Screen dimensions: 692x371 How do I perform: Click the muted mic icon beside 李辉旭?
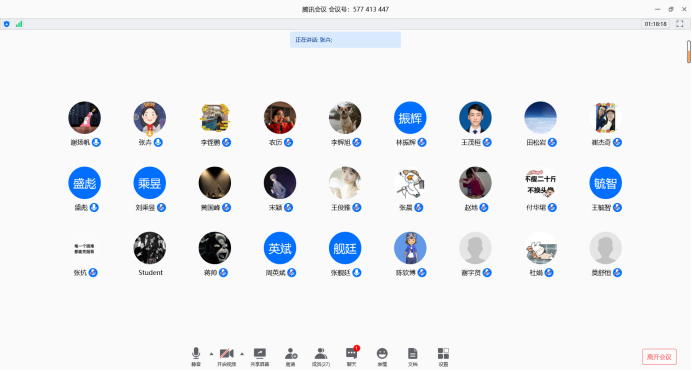point(357,142)
